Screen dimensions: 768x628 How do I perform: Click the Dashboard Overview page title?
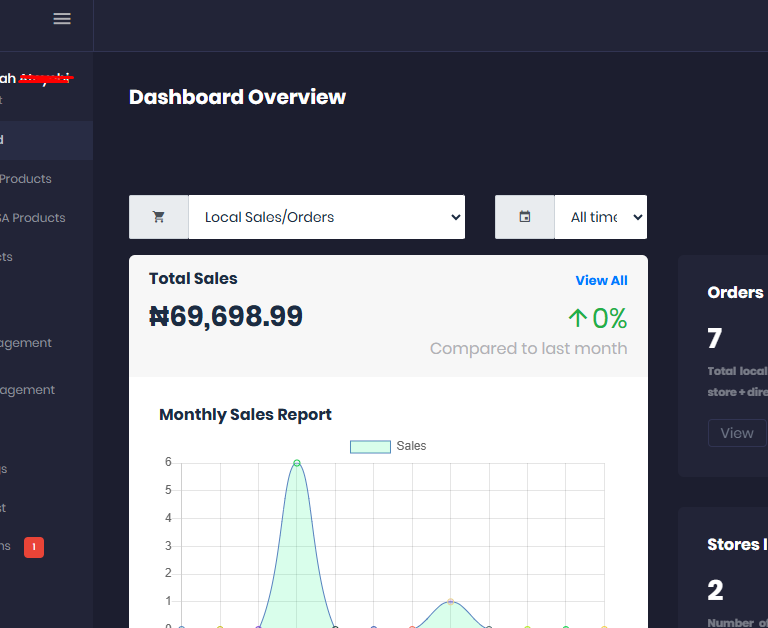pos(237,97)
